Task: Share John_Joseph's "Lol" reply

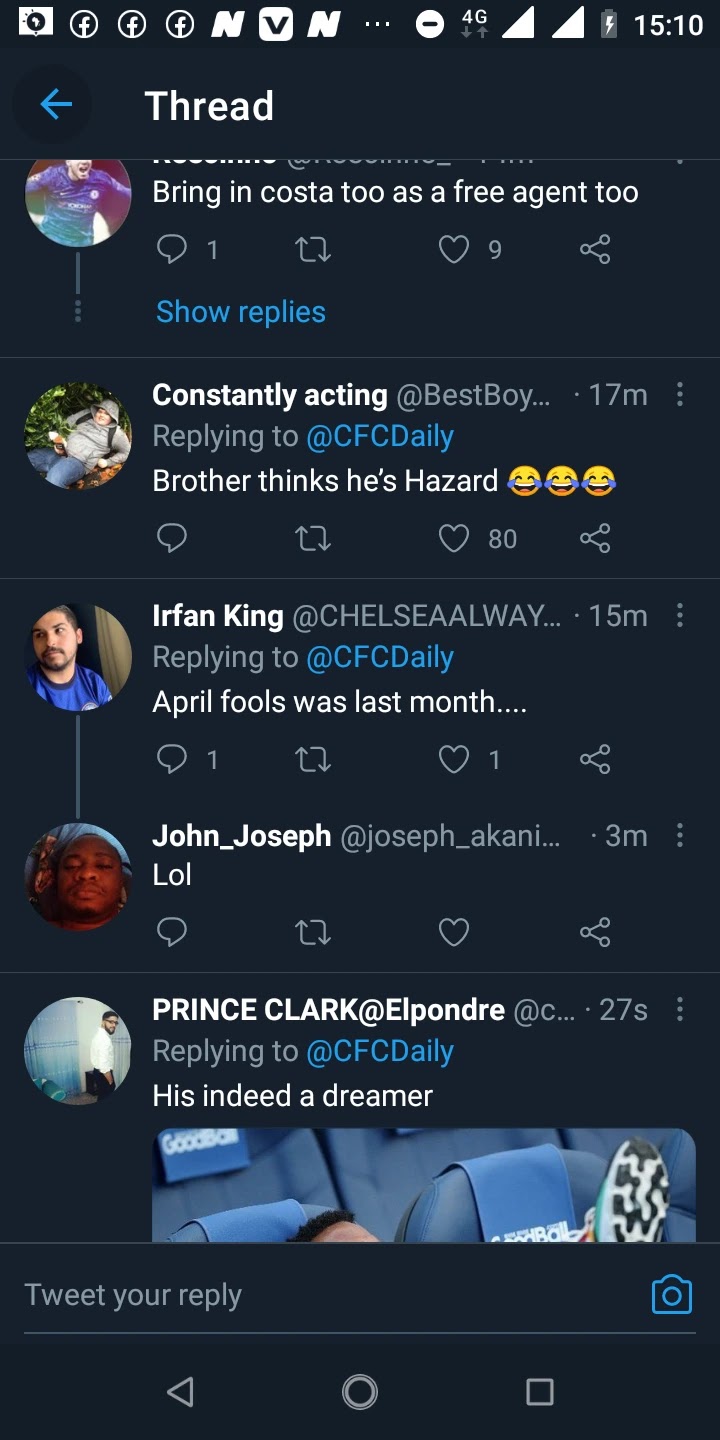Action: [x=595, y=932]
